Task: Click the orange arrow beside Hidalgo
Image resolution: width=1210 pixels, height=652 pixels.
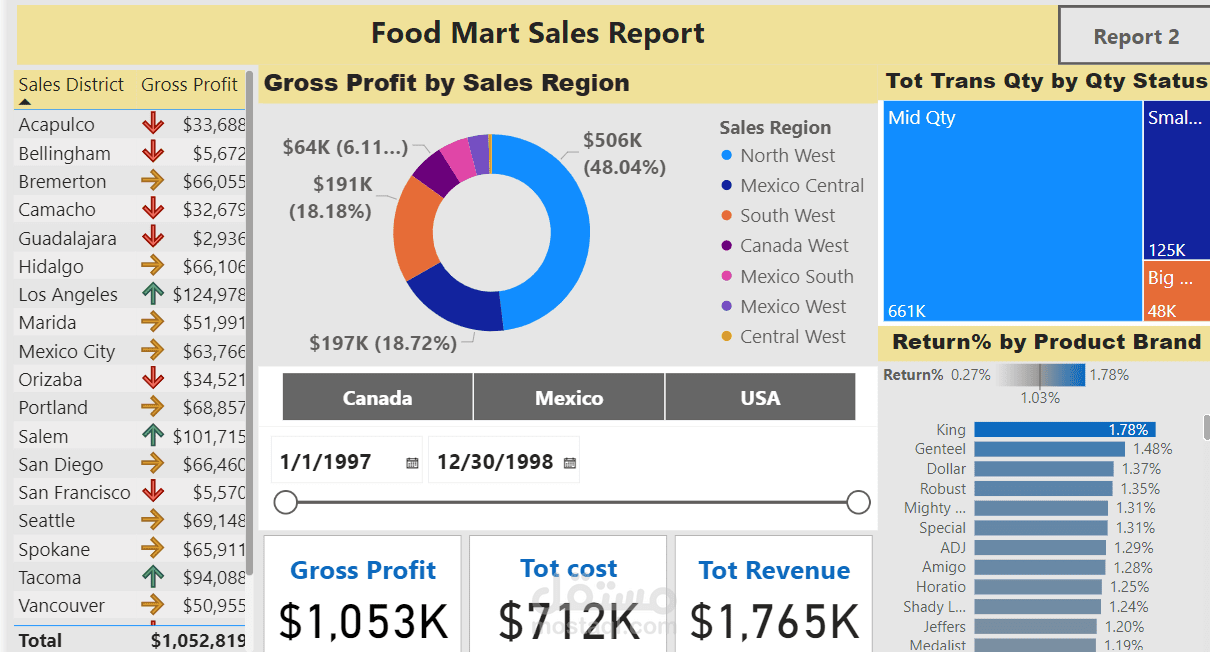Action: 152,266
